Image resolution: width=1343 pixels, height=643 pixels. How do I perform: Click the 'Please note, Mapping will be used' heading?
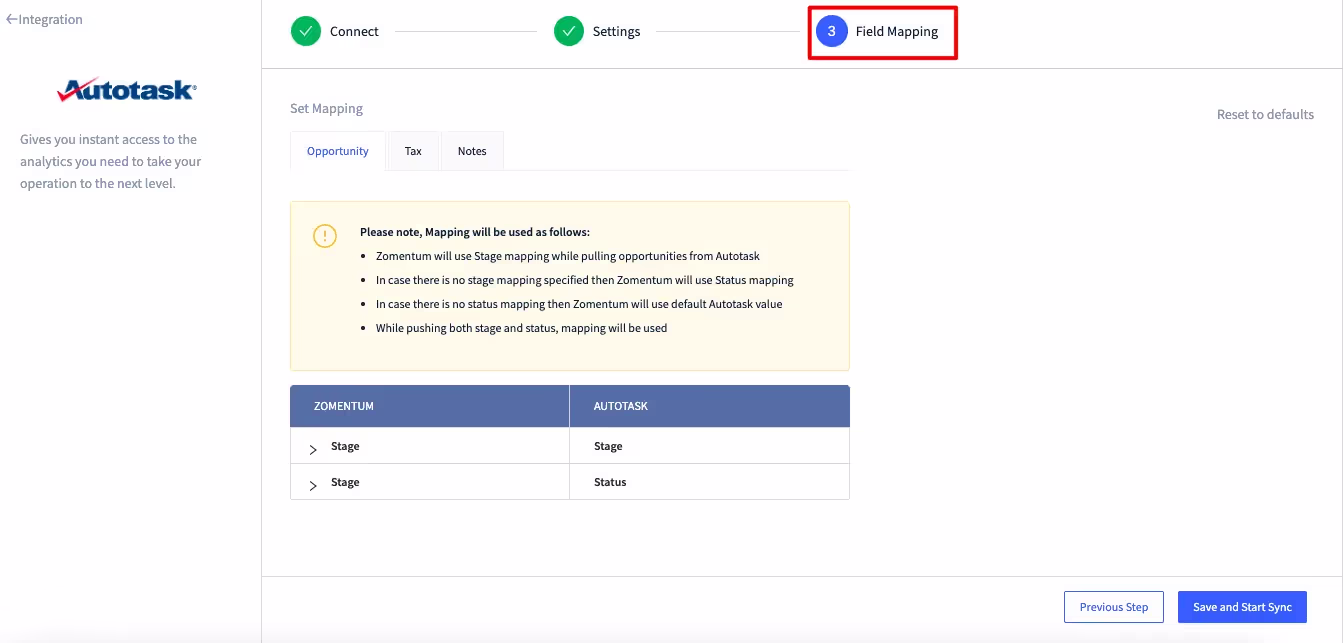(x=475, y=232)
